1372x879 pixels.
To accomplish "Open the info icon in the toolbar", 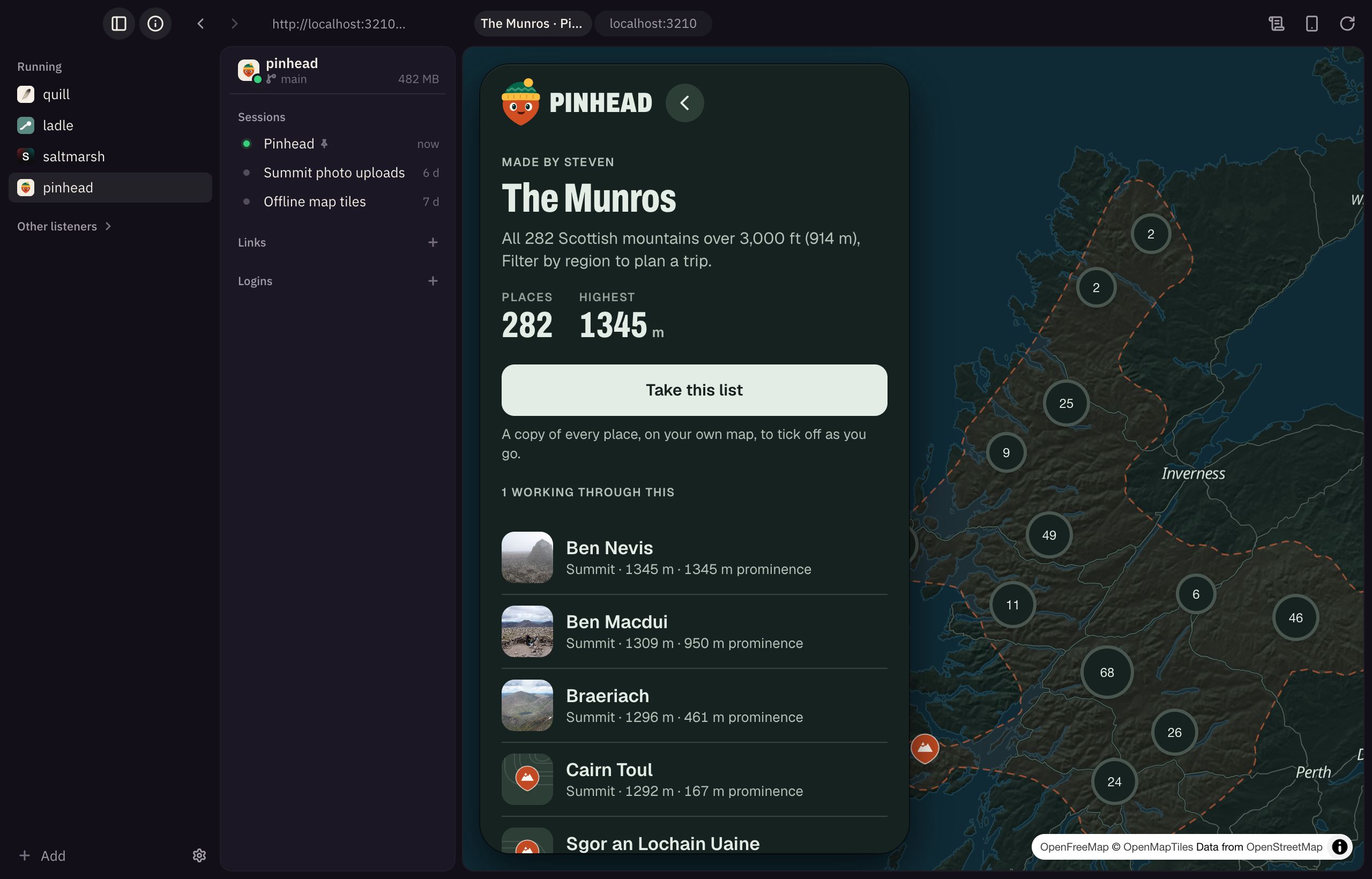I will 155,24.
